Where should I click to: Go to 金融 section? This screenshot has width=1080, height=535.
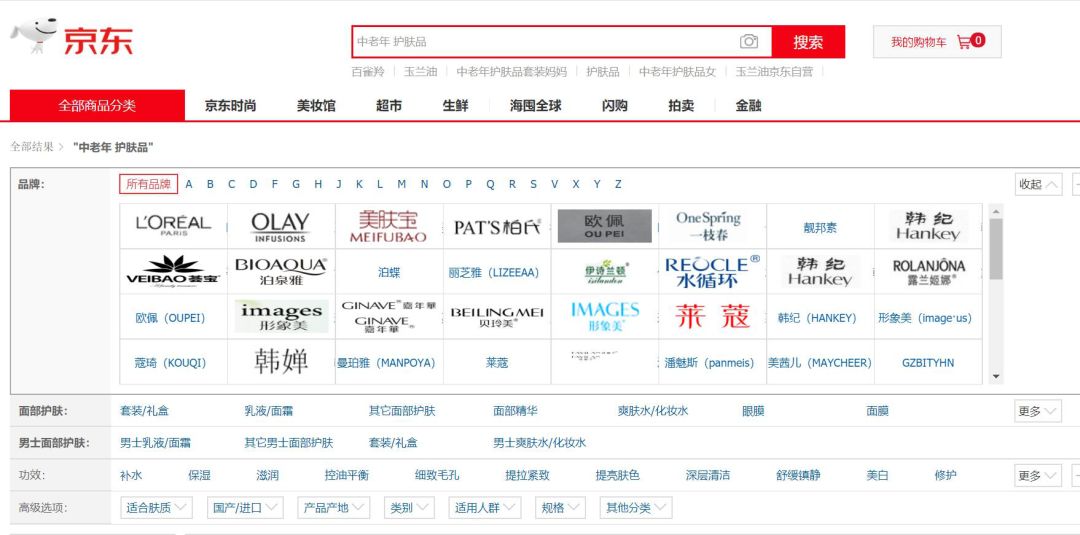pos(748,106)
